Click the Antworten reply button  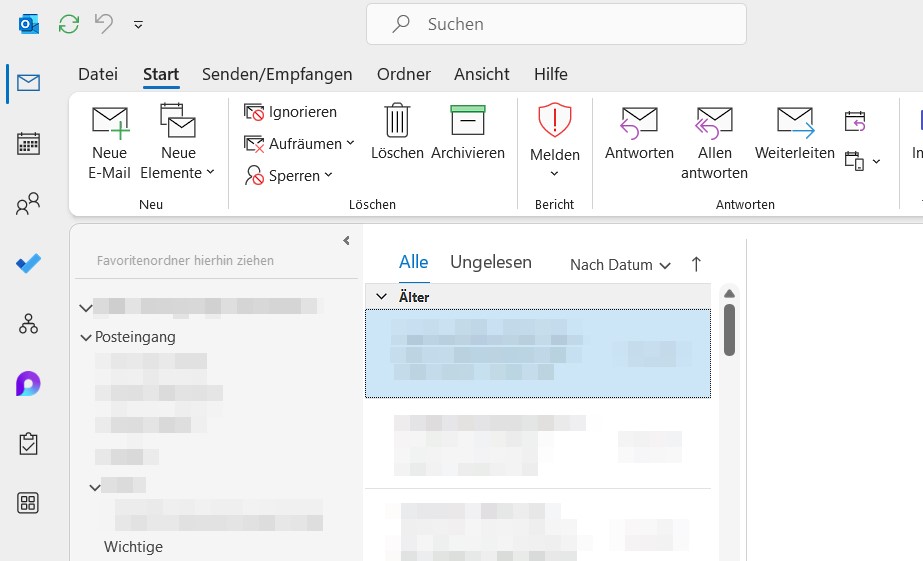click(x=639, y=134)
